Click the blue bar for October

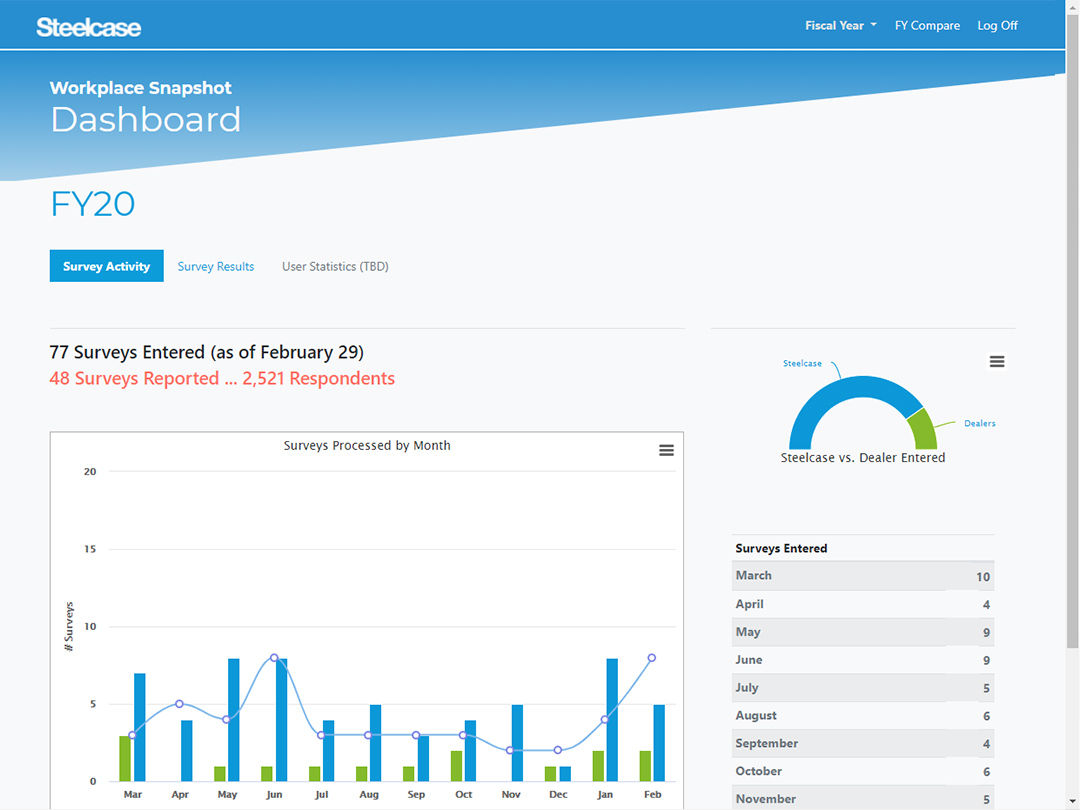470,751
